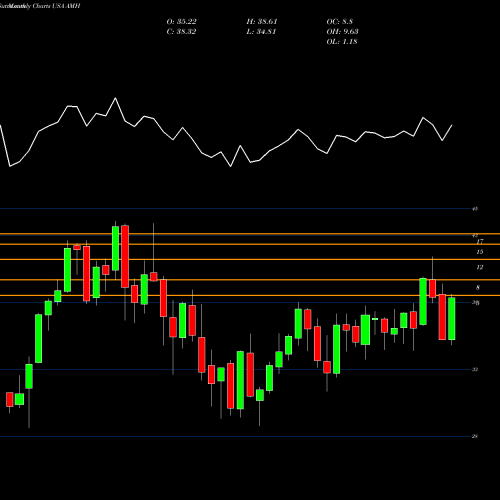Click the 28 price axis label

475,436
